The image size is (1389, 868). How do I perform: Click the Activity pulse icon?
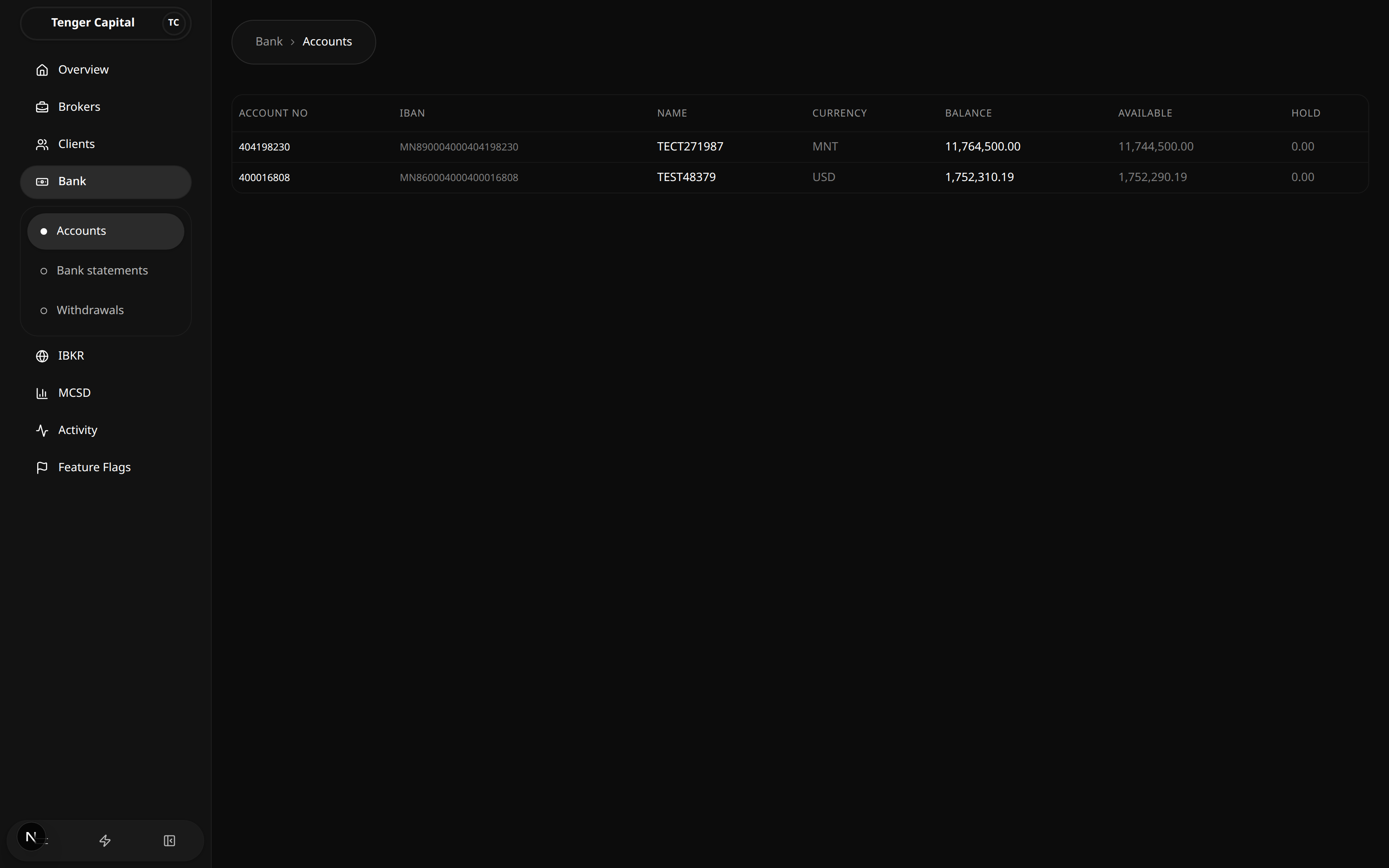42,431
